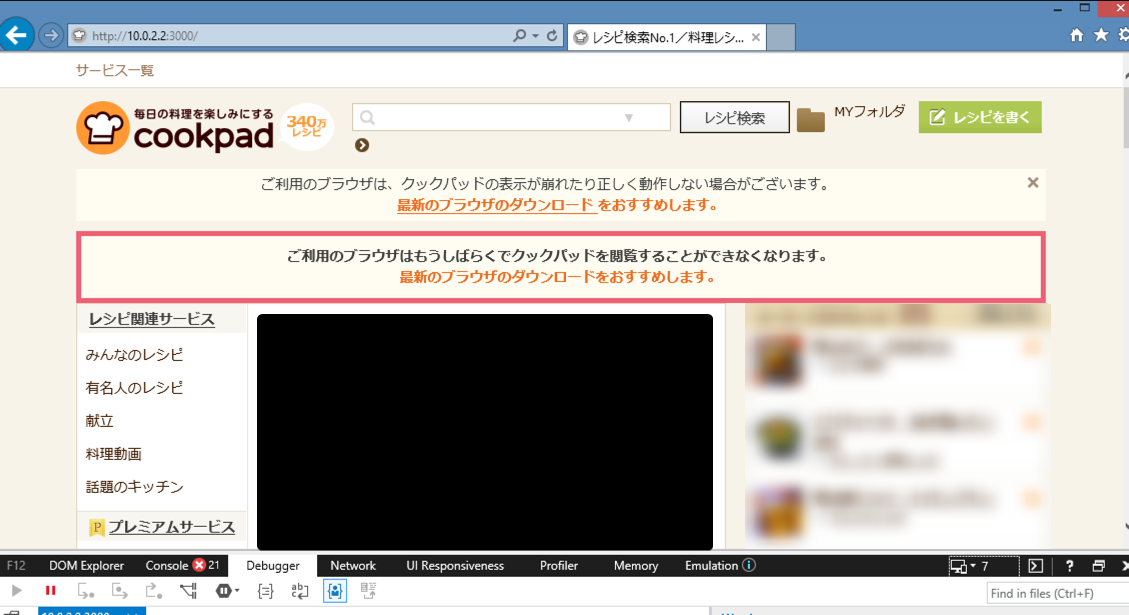Select the レシピ検索No.1 browser tab
The image size is (1129, 615).
(666, 37)
